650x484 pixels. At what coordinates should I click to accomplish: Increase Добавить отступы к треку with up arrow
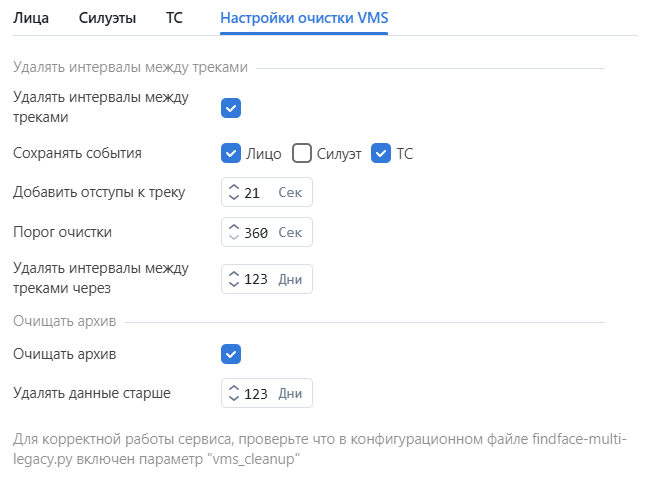tap(234, 187)
